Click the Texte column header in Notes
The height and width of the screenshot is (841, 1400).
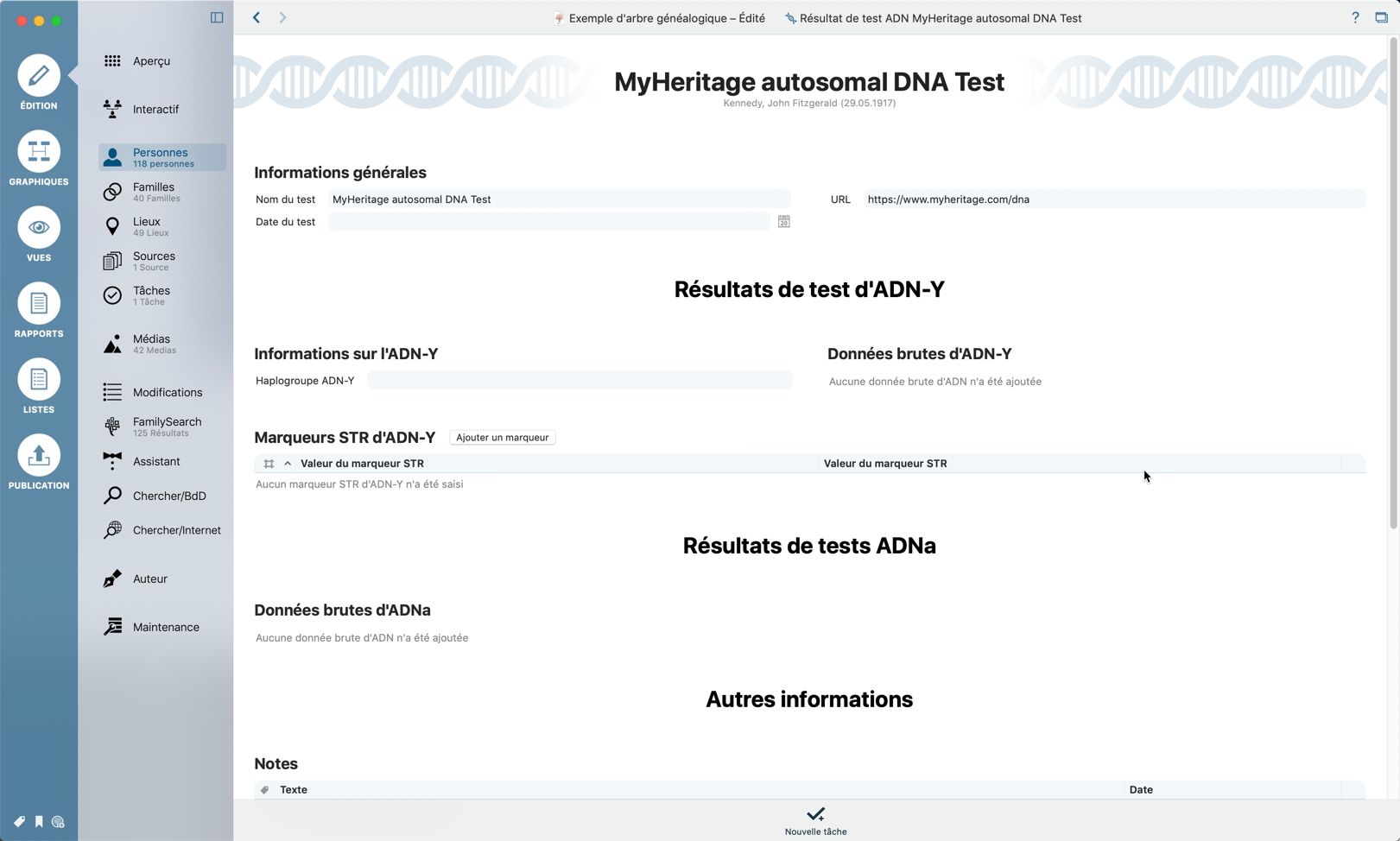pos(294,790)
